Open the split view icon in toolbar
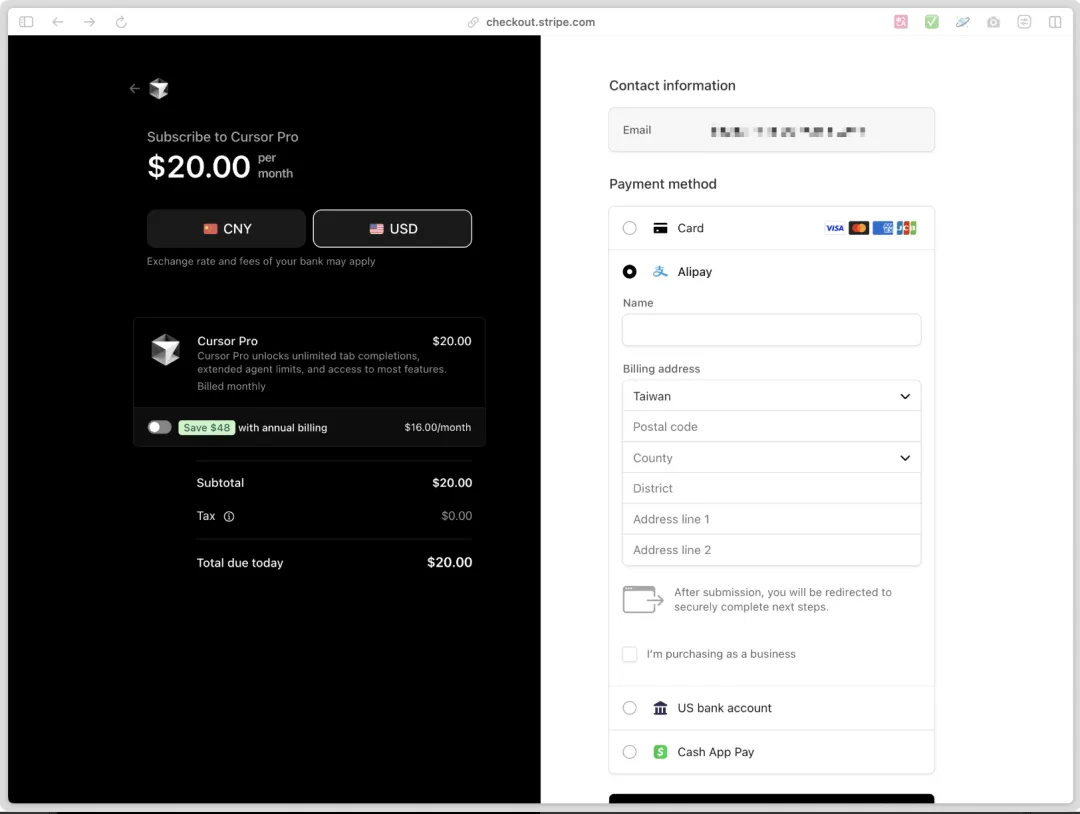 [1055, 22]
